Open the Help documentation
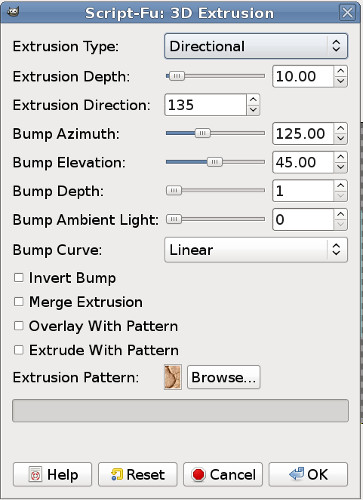This screenshot has width=363, height=500. point(52,474)
